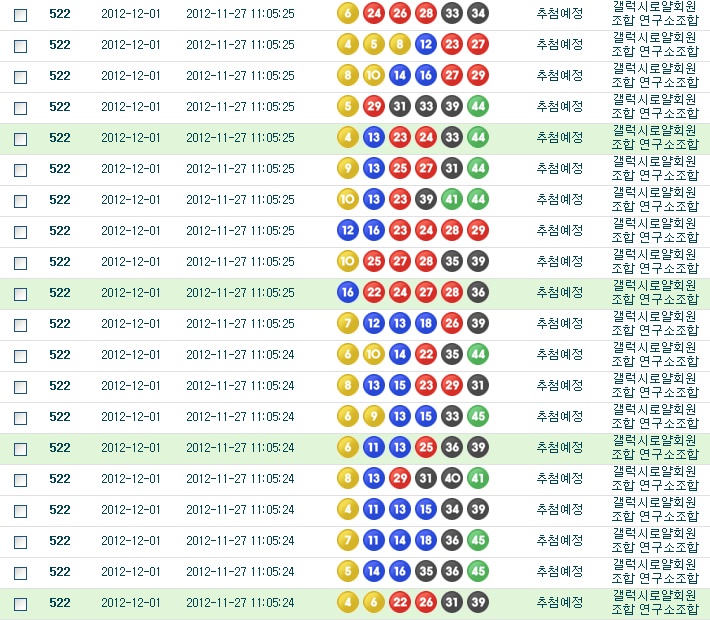Image resolution: width=710 pixels, height=620 pixels.
Task: Click yellow ball 9 in row 9-13-25-27-31-44
Action: [x=347, y=169]
